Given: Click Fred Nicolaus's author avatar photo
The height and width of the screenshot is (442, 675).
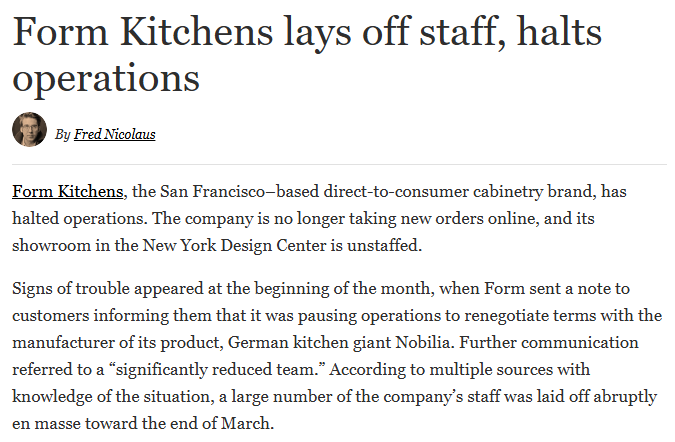Looking at the screenshot, I should (x=29, y=129).
